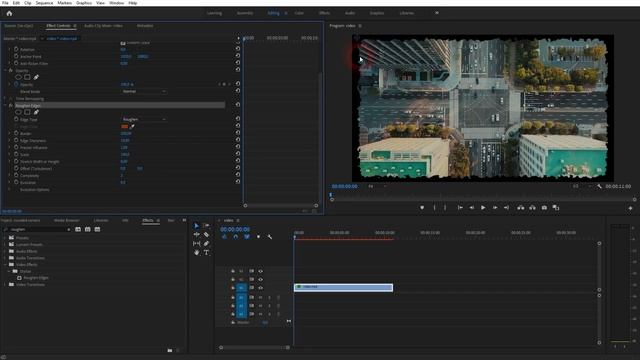
Task: Click the effects search field
Action: [39, 229]
